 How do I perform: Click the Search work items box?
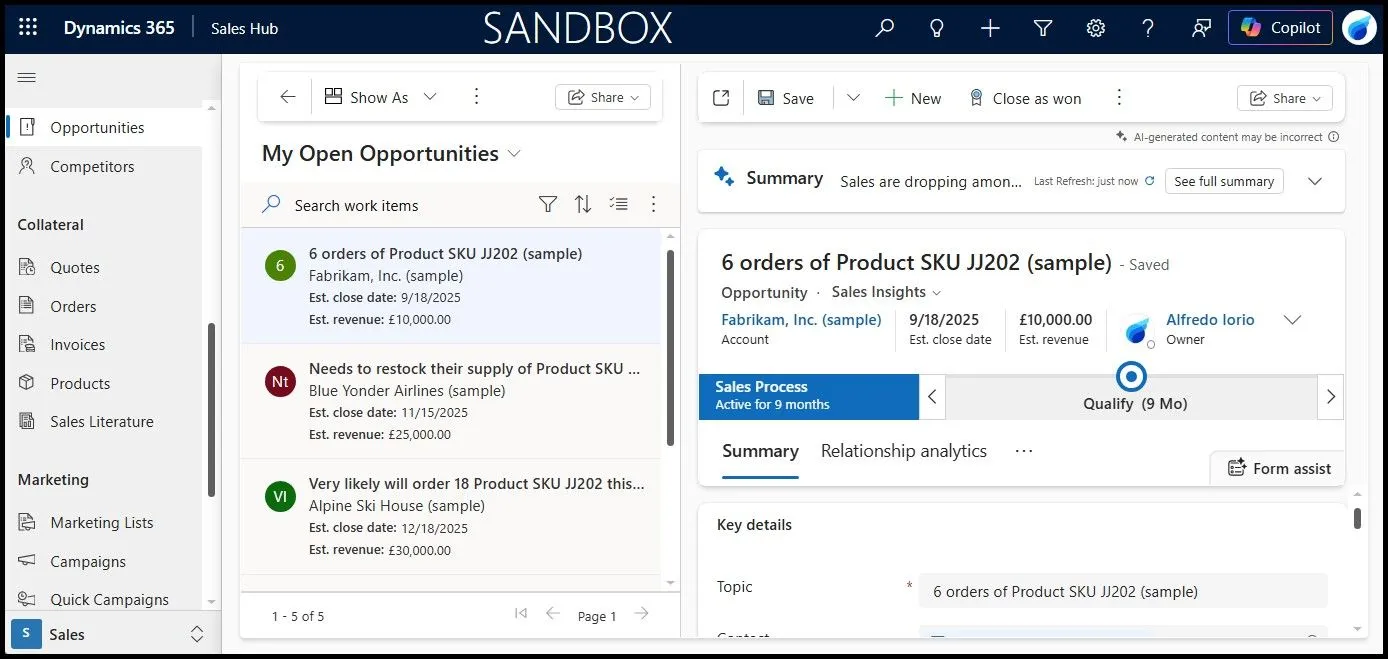(x=394, y=205)
